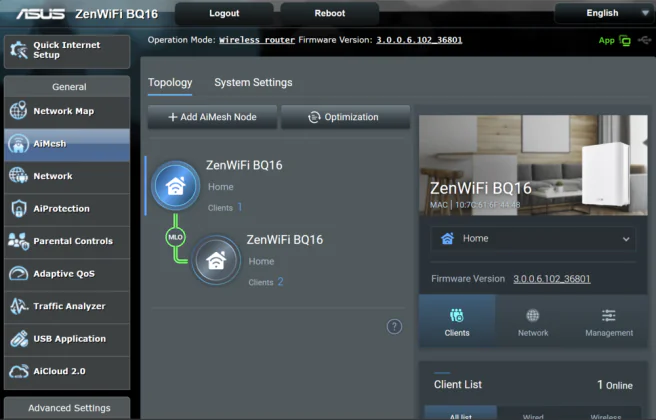Select the main ZenWiFi BQ16 router node icon
The height and width of the screenshot is (420, 656).
pos(176,186)
